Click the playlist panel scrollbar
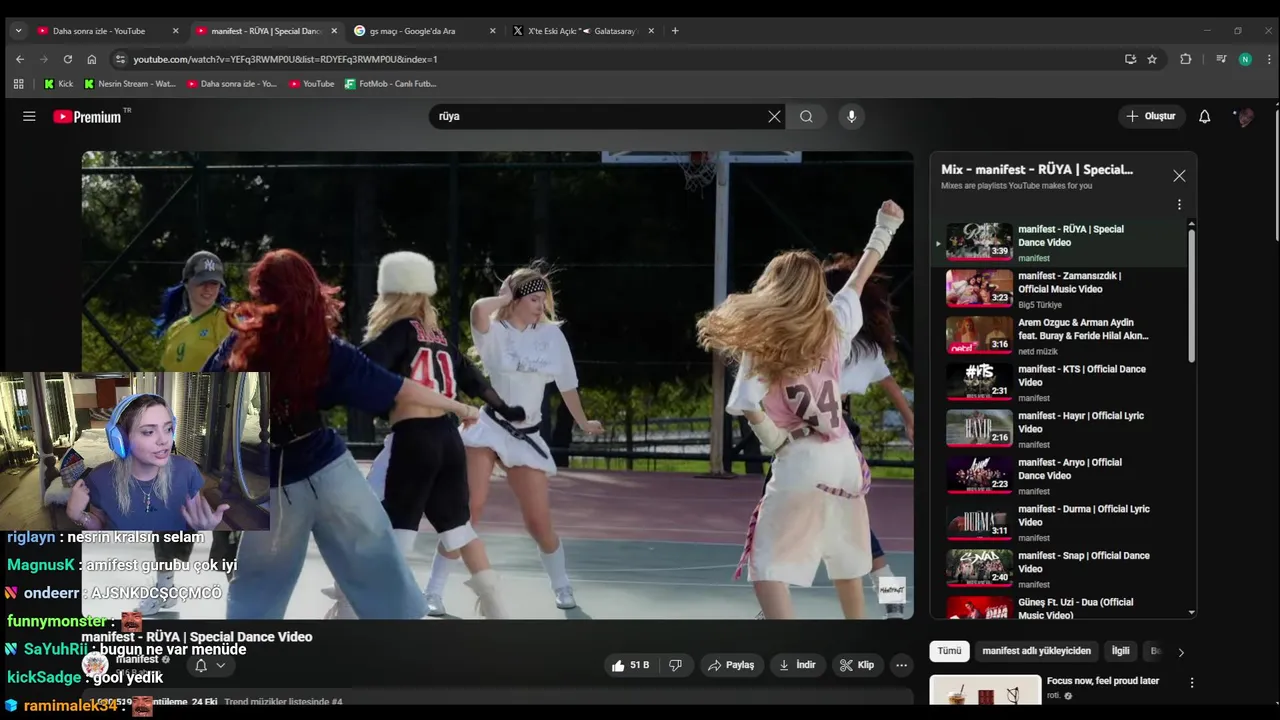Image resolution: width=1280 pixels, height=720 pixels. pos(1191,295)
